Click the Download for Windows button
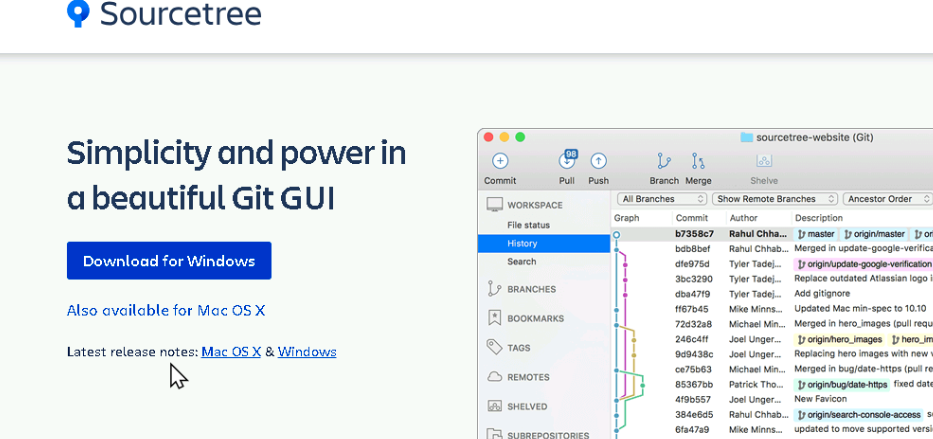 169,261
